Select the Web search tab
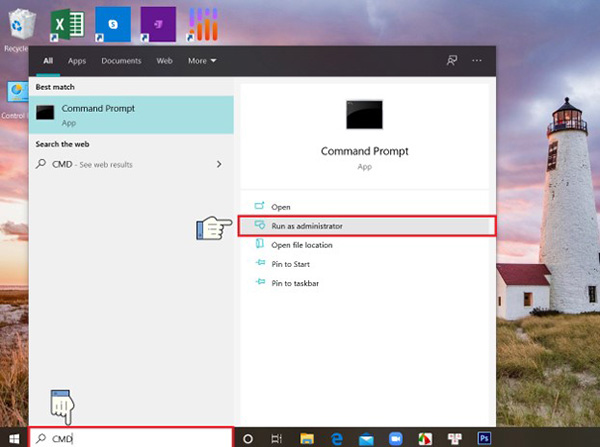Viewport: 600px width, 447px height. pyautogui.click(x=164, y=60)
